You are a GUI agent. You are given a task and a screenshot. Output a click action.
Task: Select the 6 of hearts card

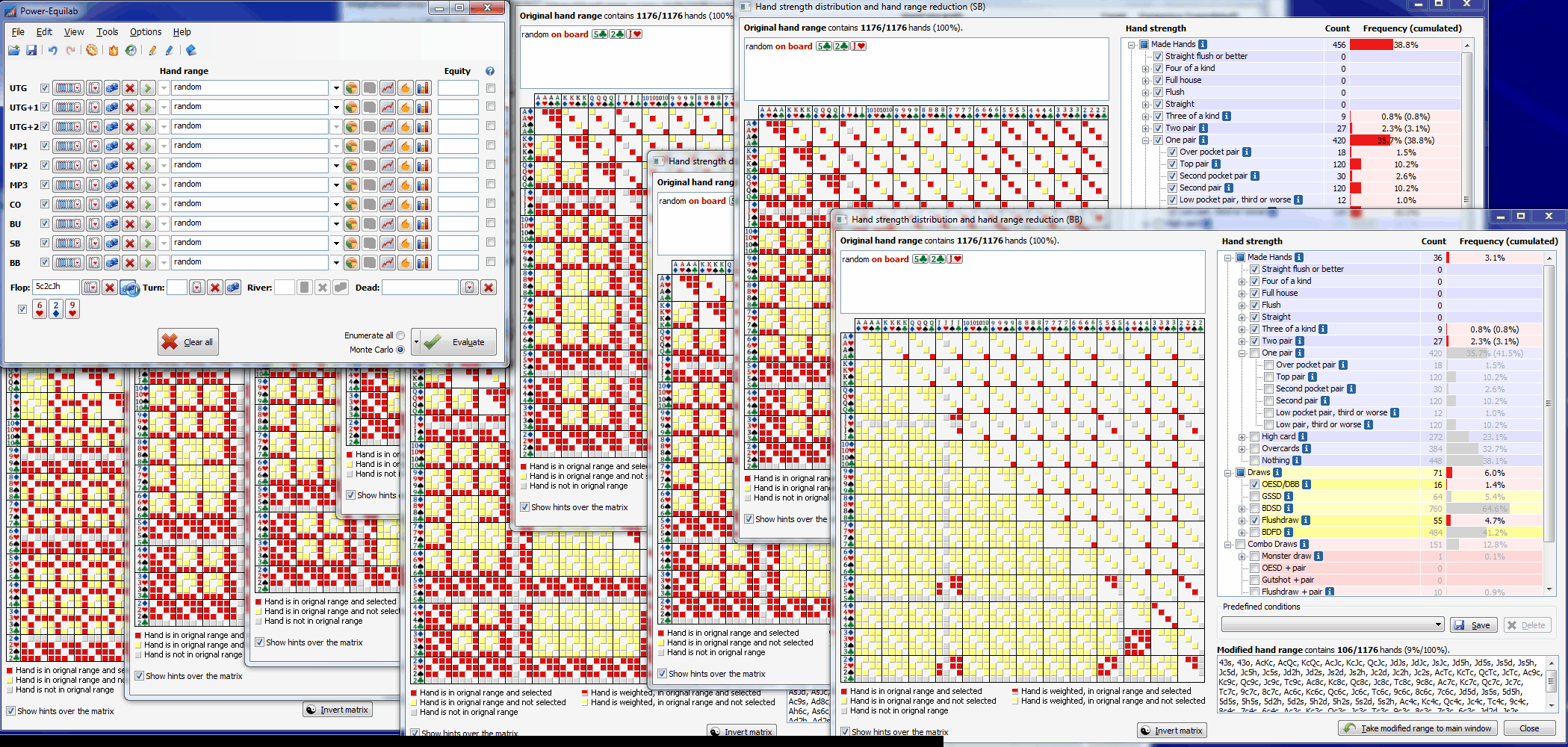[x=40, y=309]
